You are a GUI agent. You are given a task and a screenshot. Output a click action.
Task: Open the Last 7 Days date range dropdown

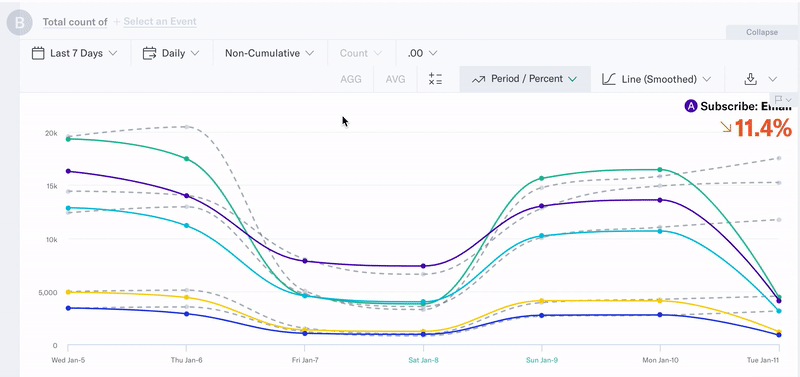click(74, 53)
